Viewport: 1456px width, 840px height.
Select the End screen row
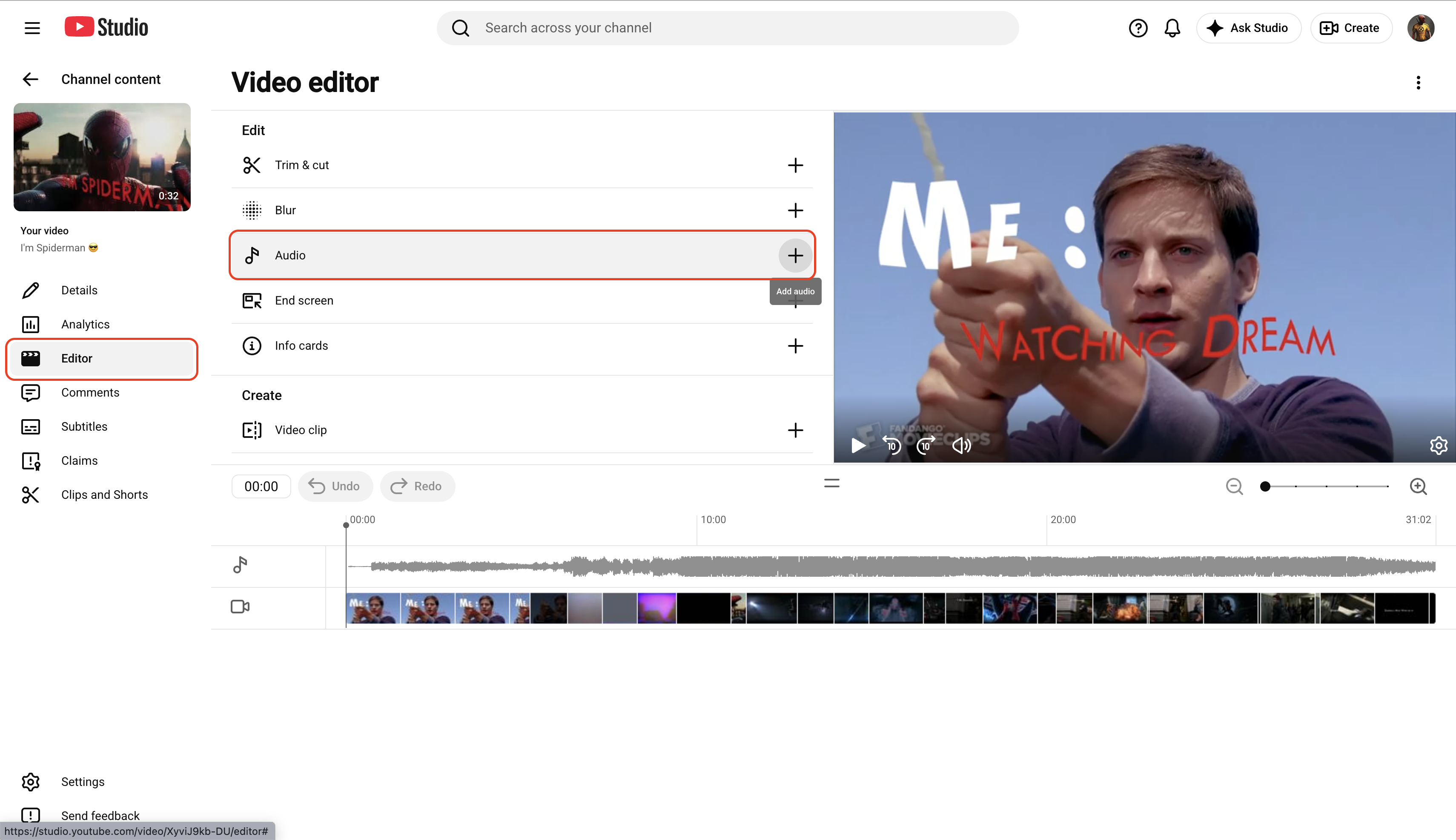point(522,301)
